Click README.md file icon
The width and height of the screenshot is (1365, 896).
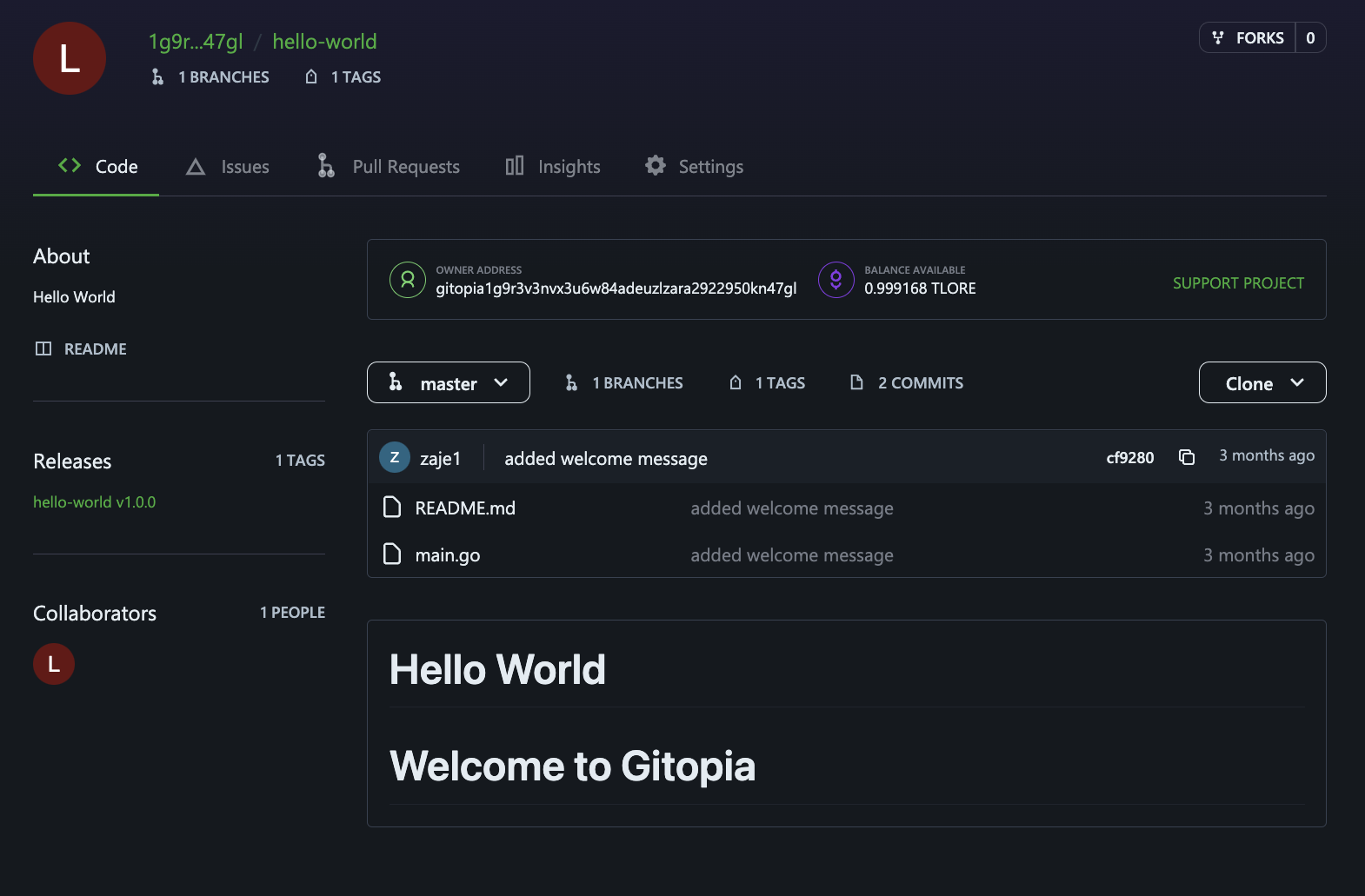pos(392,507)
